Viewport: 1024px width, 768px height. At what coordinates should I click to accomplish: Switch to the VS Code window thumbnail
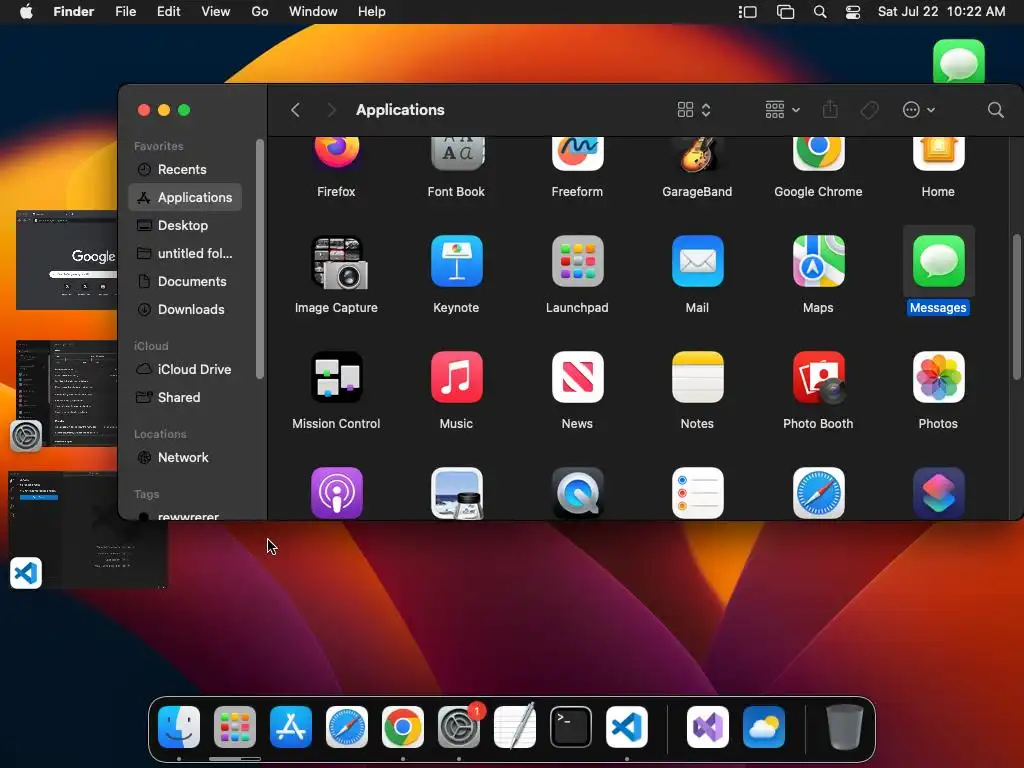88,529
